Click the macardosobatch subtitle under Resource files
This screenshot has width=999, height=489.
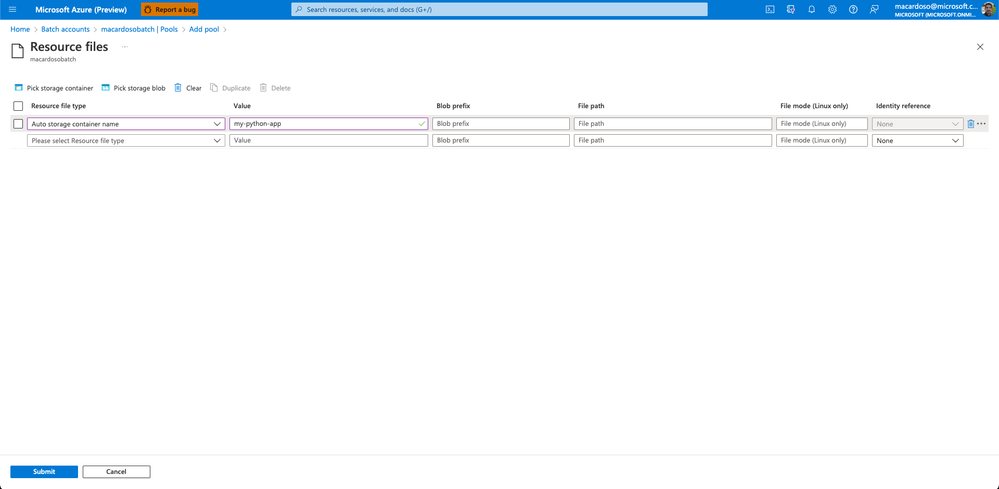click(x=53, y=59)
